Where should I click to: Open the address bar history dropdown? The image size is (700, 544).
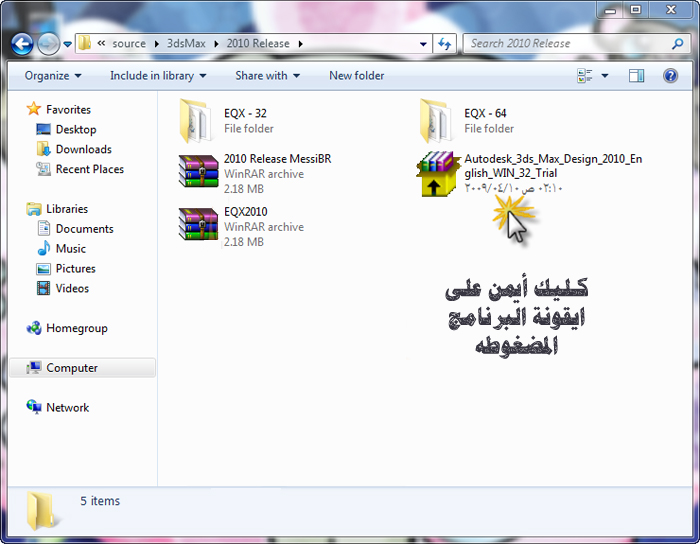pos(423,44)
